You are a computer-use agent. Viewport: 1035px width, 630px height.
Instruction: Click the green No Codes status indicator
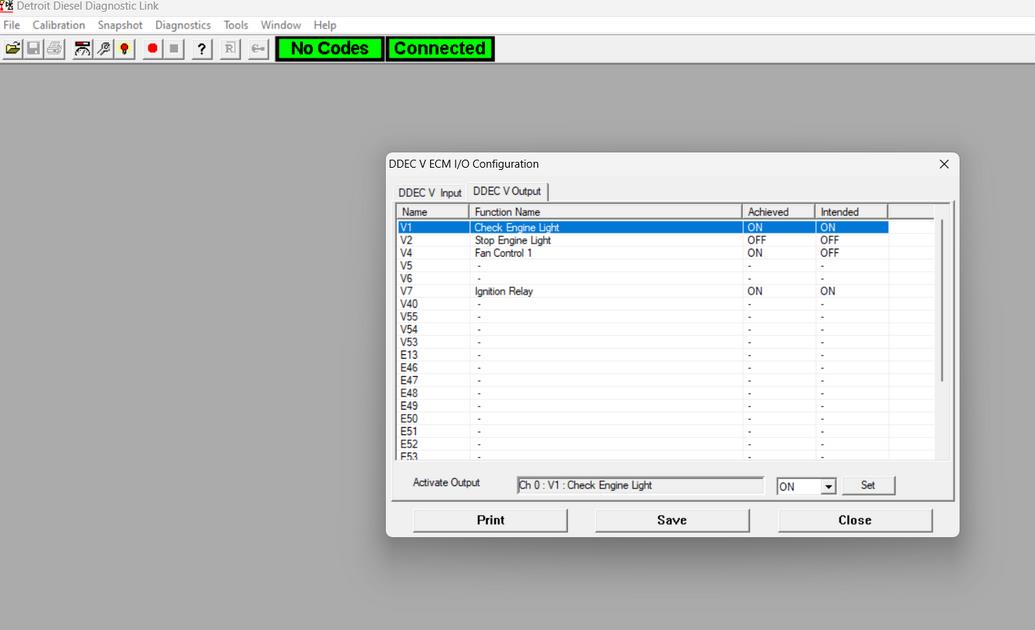[330, 49]
